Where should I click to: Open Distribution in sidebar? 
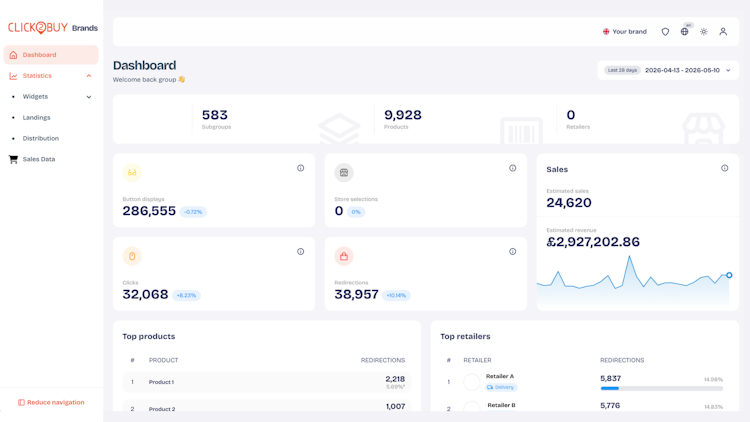click(x=41, y=138)
